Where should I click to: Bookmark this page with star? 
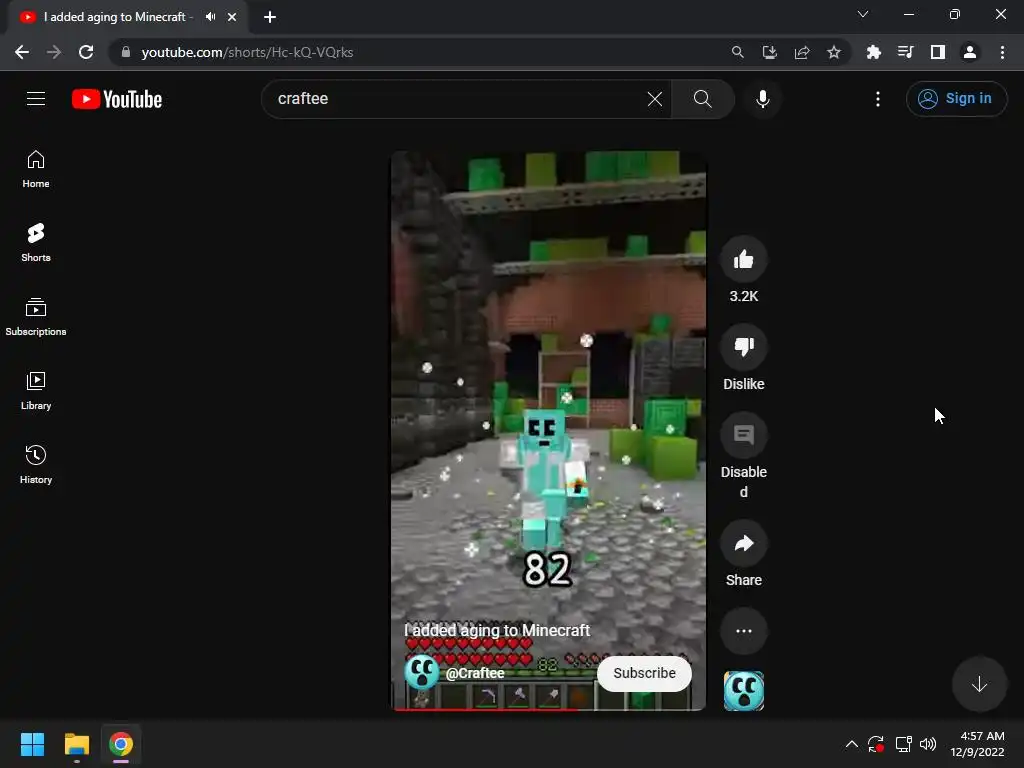834,52
